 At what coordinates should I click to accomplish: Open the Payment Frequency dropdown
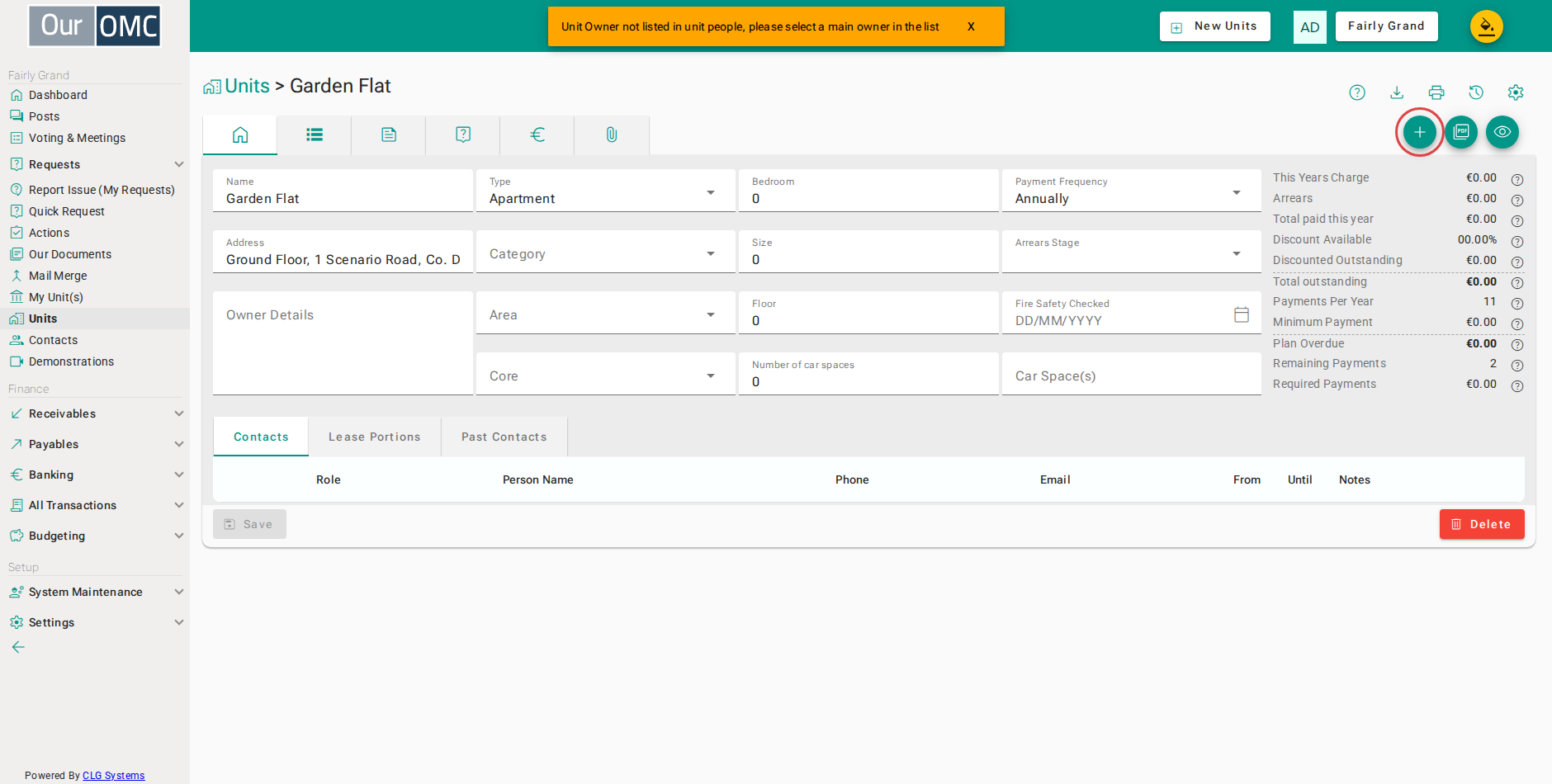[1132, 191]
